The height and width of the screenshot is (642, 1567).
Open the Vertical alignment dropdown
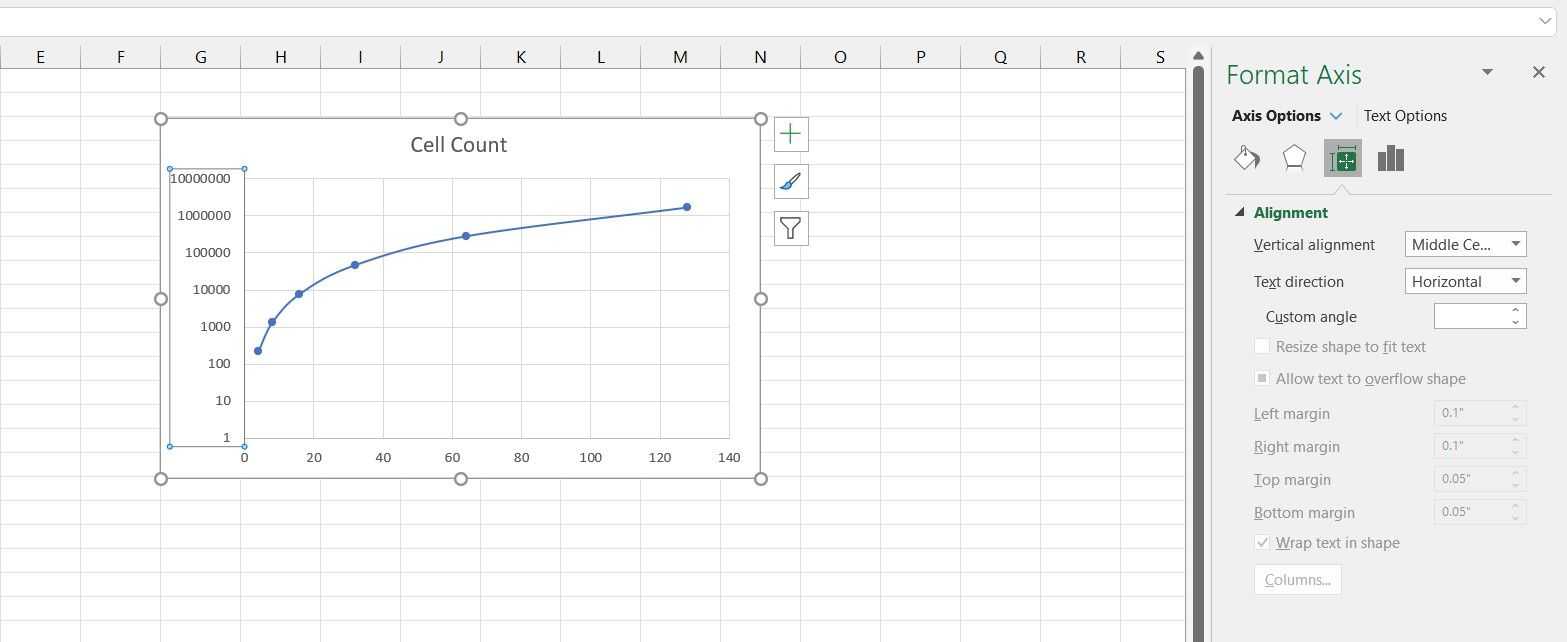click(x=1465, y=245)
